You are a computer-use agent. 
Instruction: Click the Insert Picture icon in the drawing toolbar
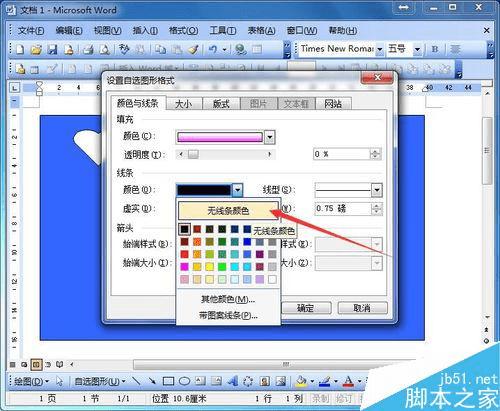[281, 381]
